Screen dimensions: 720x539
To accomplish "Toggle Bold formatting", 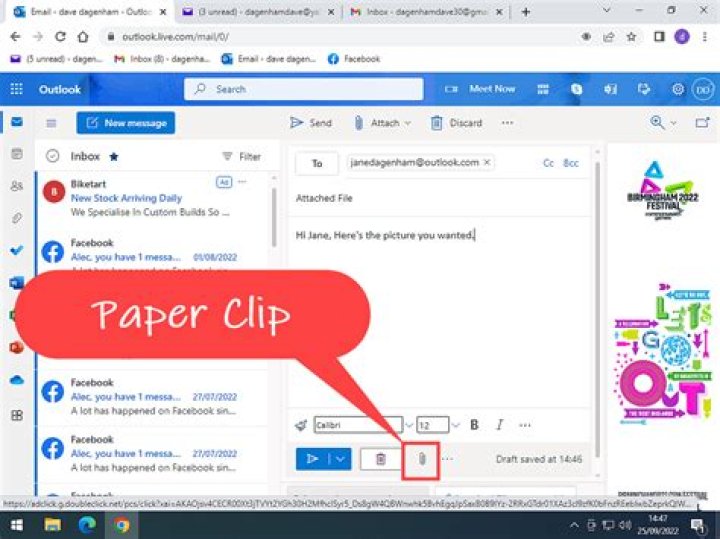I will pyautogui.click(x=474, y=425).
